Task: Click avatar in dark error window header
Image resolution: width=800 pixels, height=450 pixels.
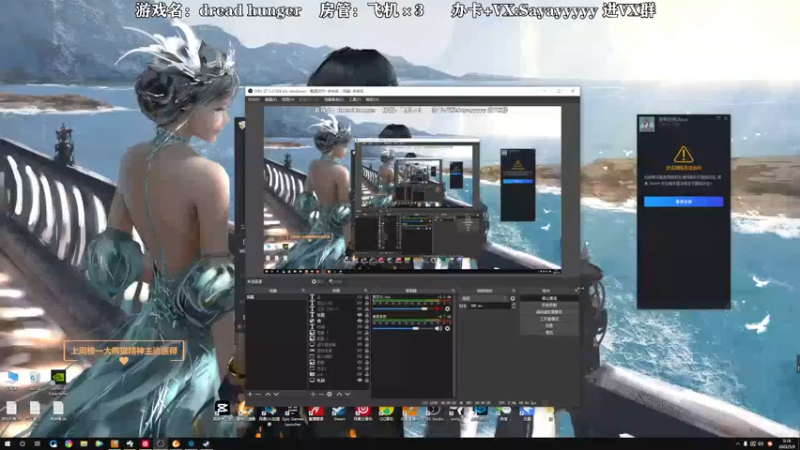Action: click(x=647, y=124)
